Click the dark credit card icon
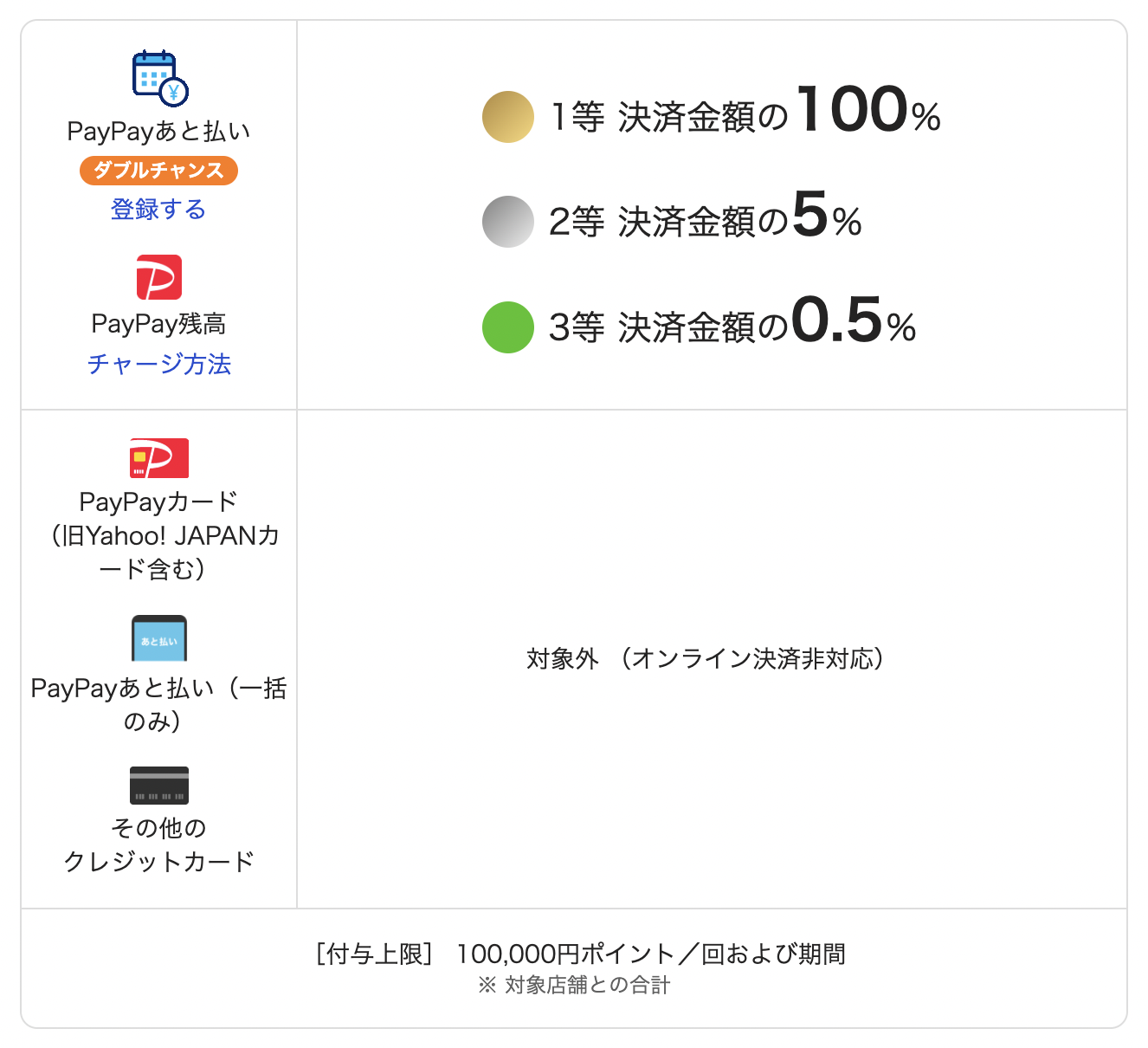1148x1048 pixels. point(159,786)
